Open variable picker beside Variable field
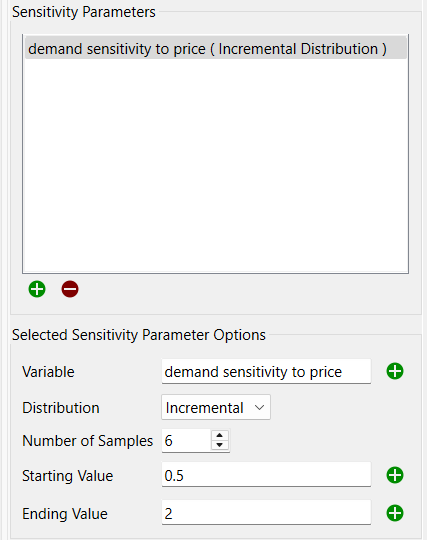The height and width of the screenshot is (540, 427). coord(395,371)
